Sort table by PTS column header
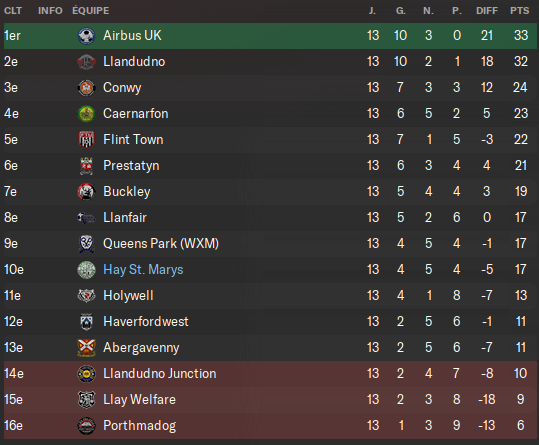539x445 pixels. tap(519, 11)
